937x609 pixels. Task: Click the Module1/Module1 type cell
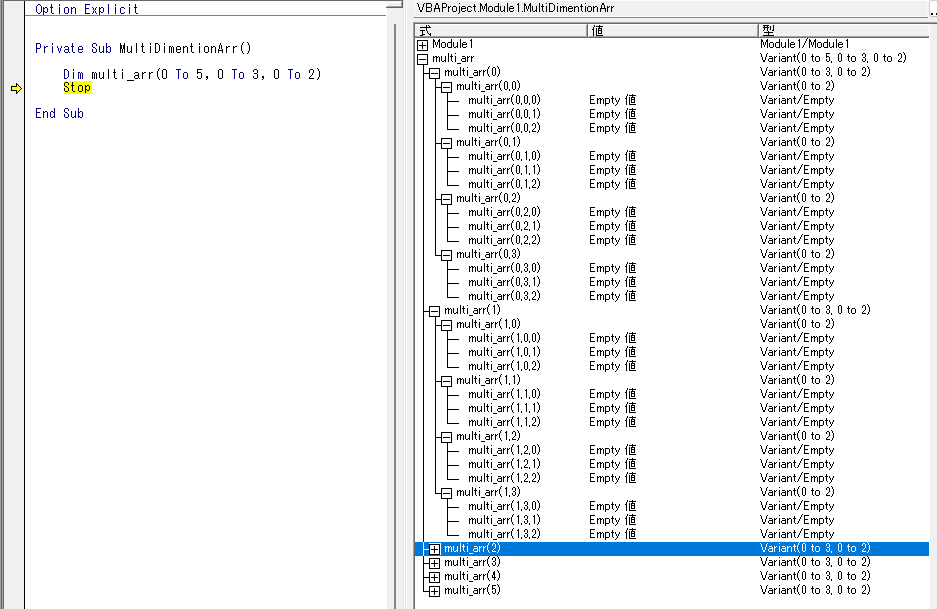pos(804,44)
